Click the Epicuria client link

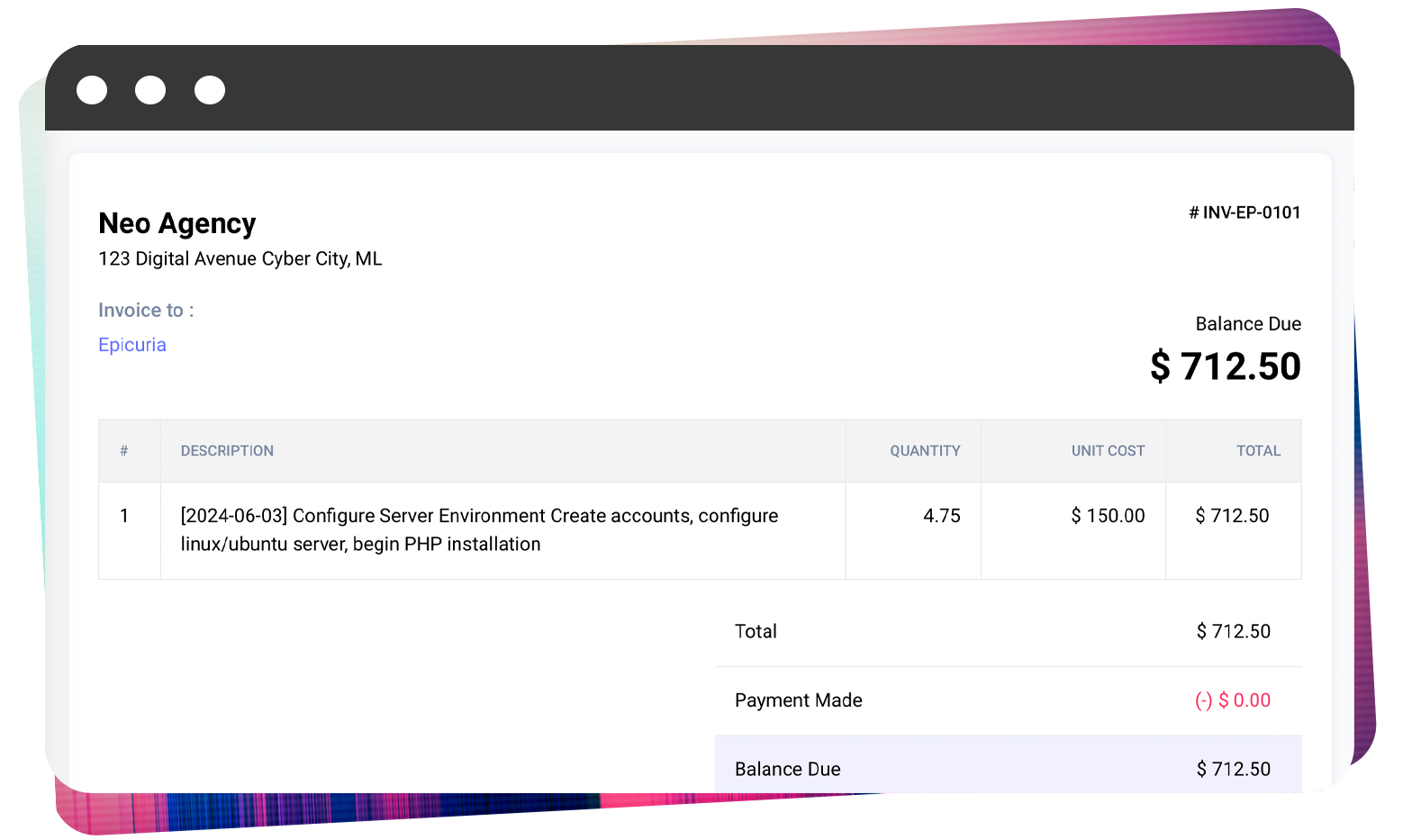click(x=132, y=345)
